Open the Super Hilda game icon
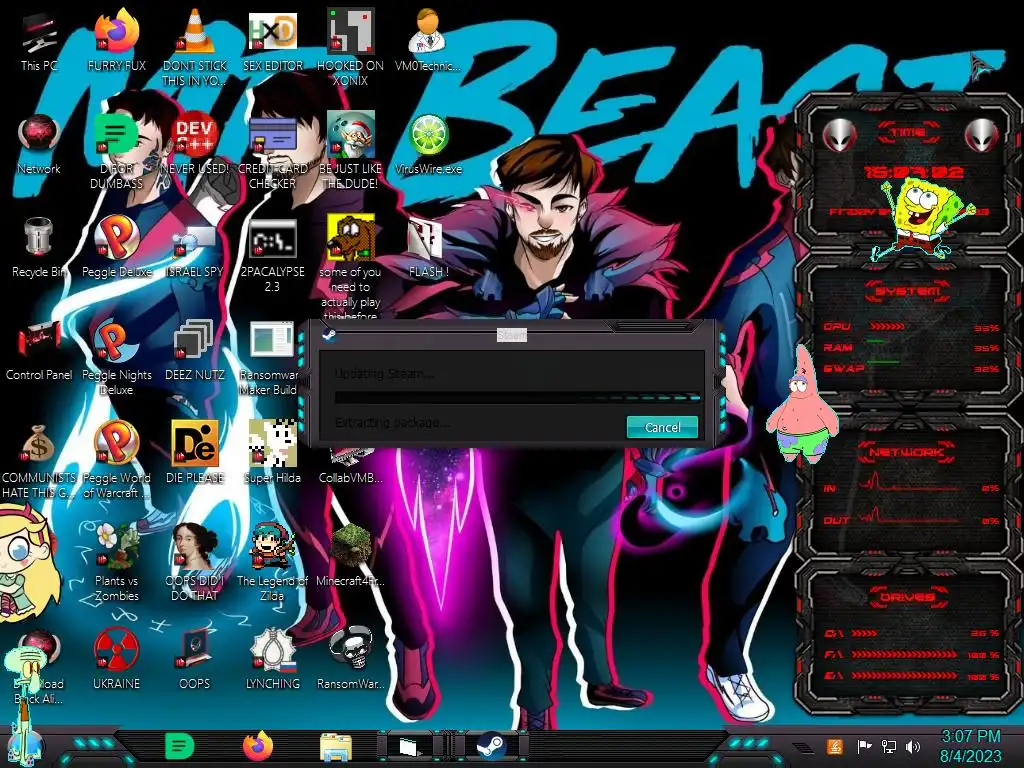The width and height of the screenshot is (1024, 768). (x=272, y=453)
